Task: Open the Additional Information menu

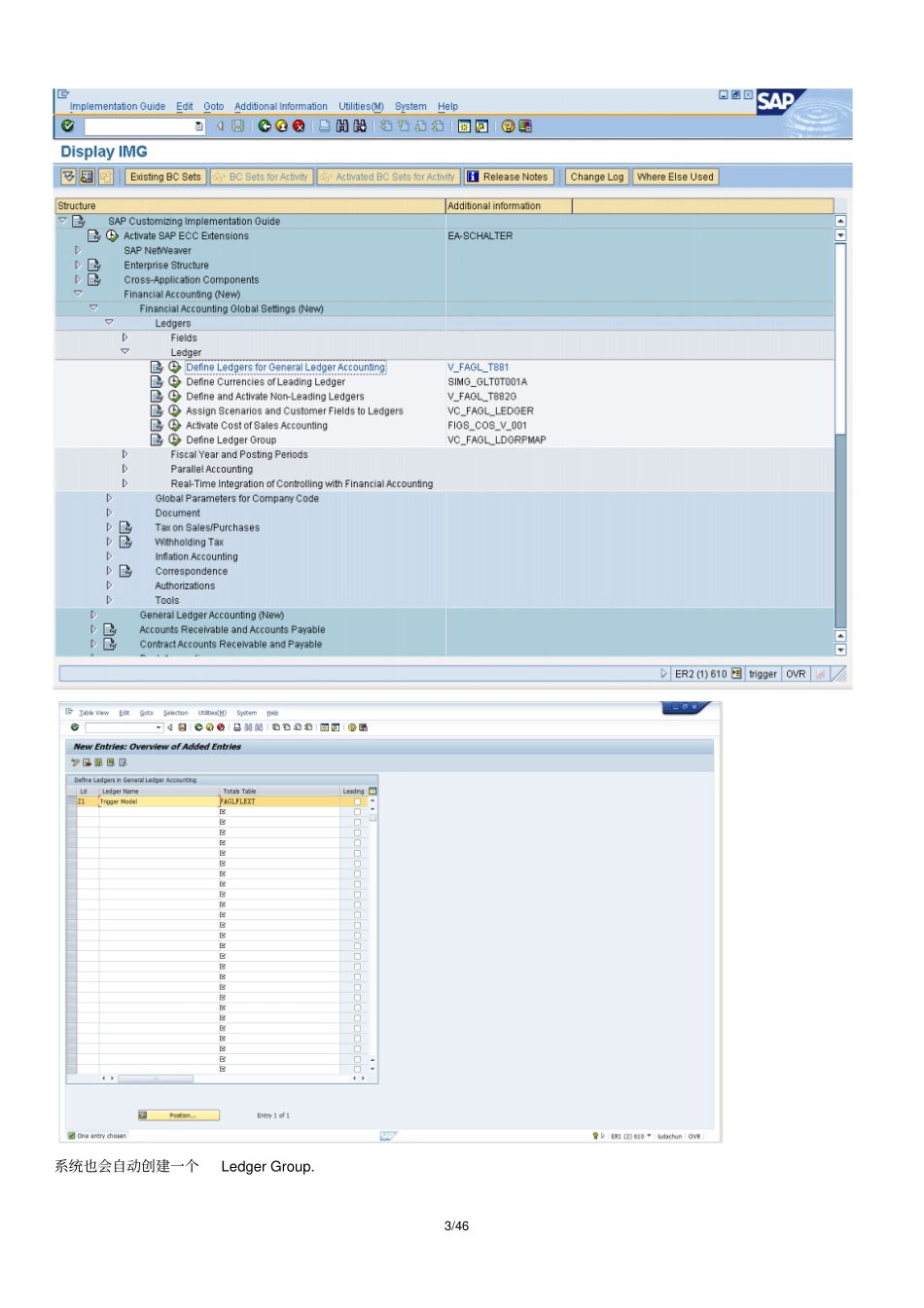Action: (x=281, y=107)
